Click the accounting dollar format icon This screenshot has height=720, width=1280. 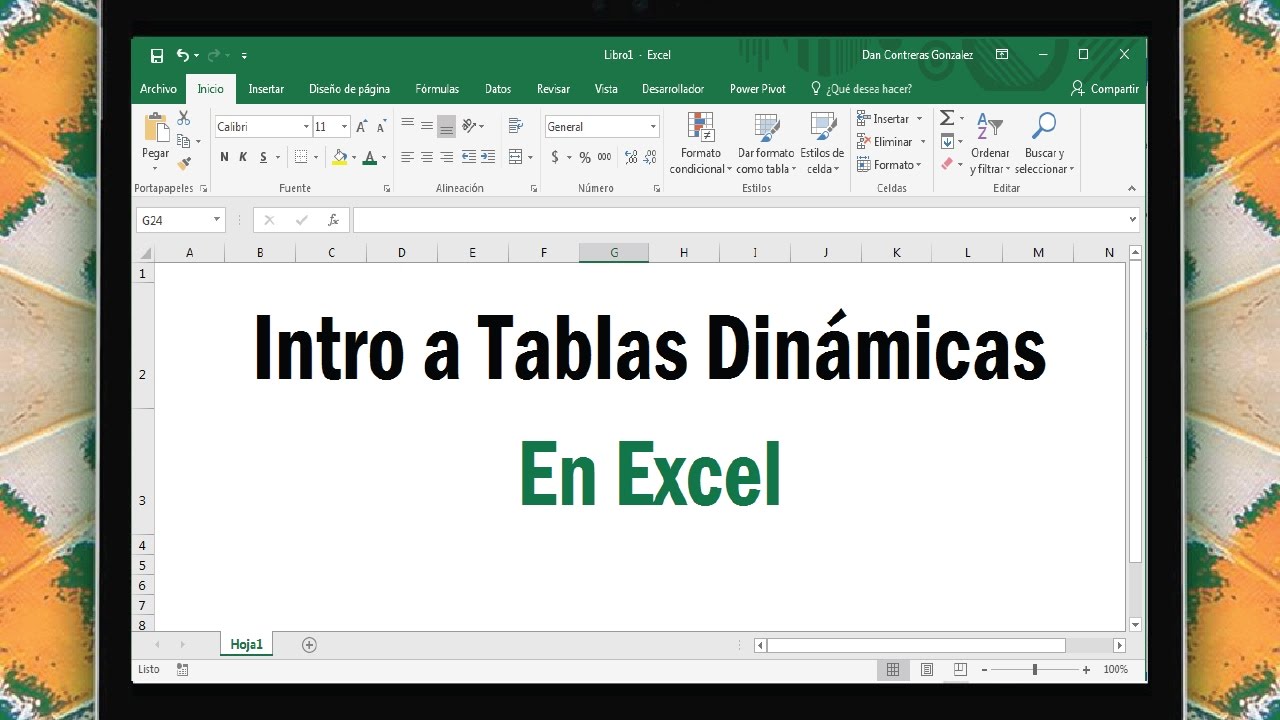click(555, 157)
